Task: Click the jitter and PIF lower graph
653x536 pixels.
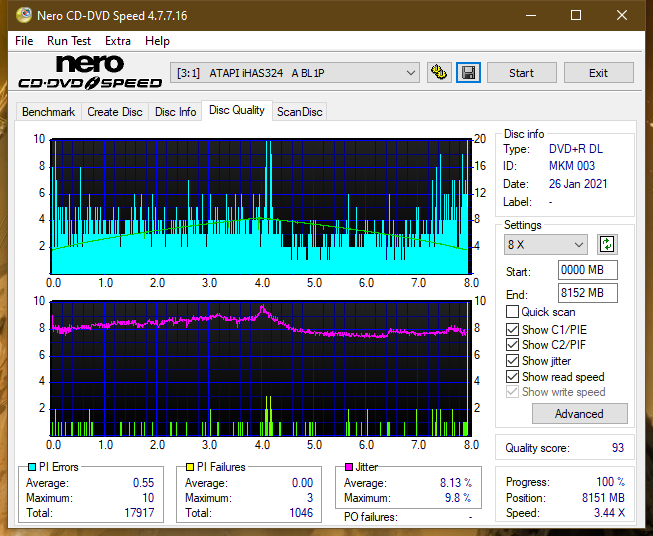Action: pos(261,368)
